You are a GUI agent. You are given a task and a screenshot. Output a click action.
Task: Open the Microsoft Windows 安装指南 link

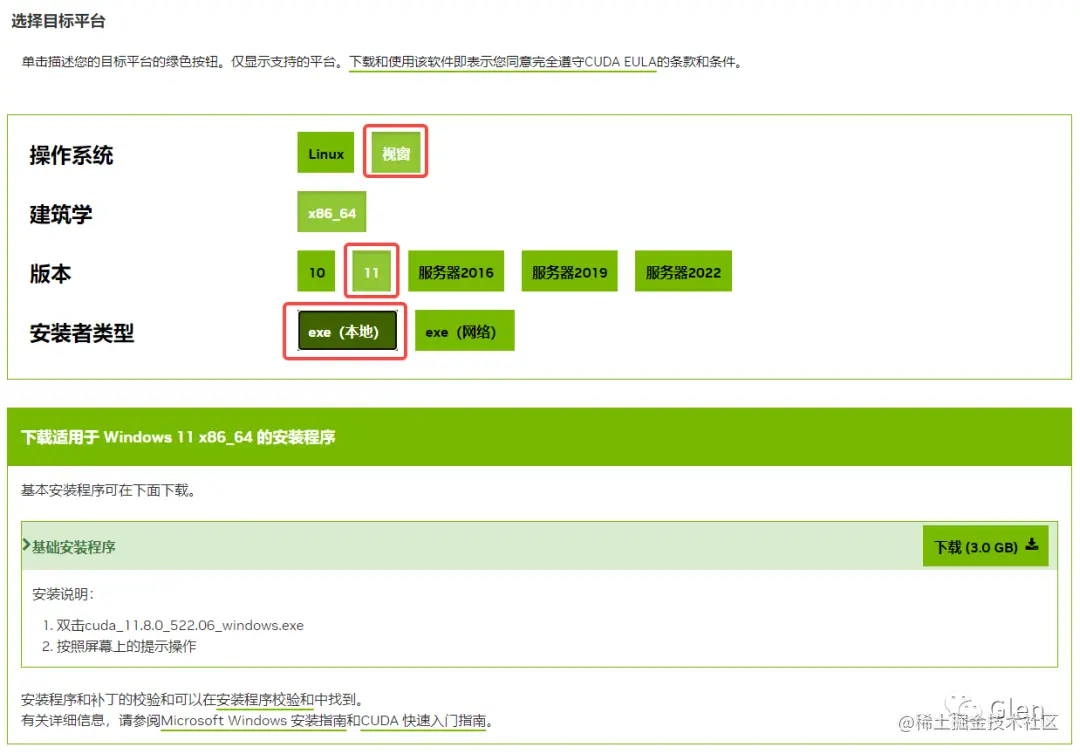point(253,720)
